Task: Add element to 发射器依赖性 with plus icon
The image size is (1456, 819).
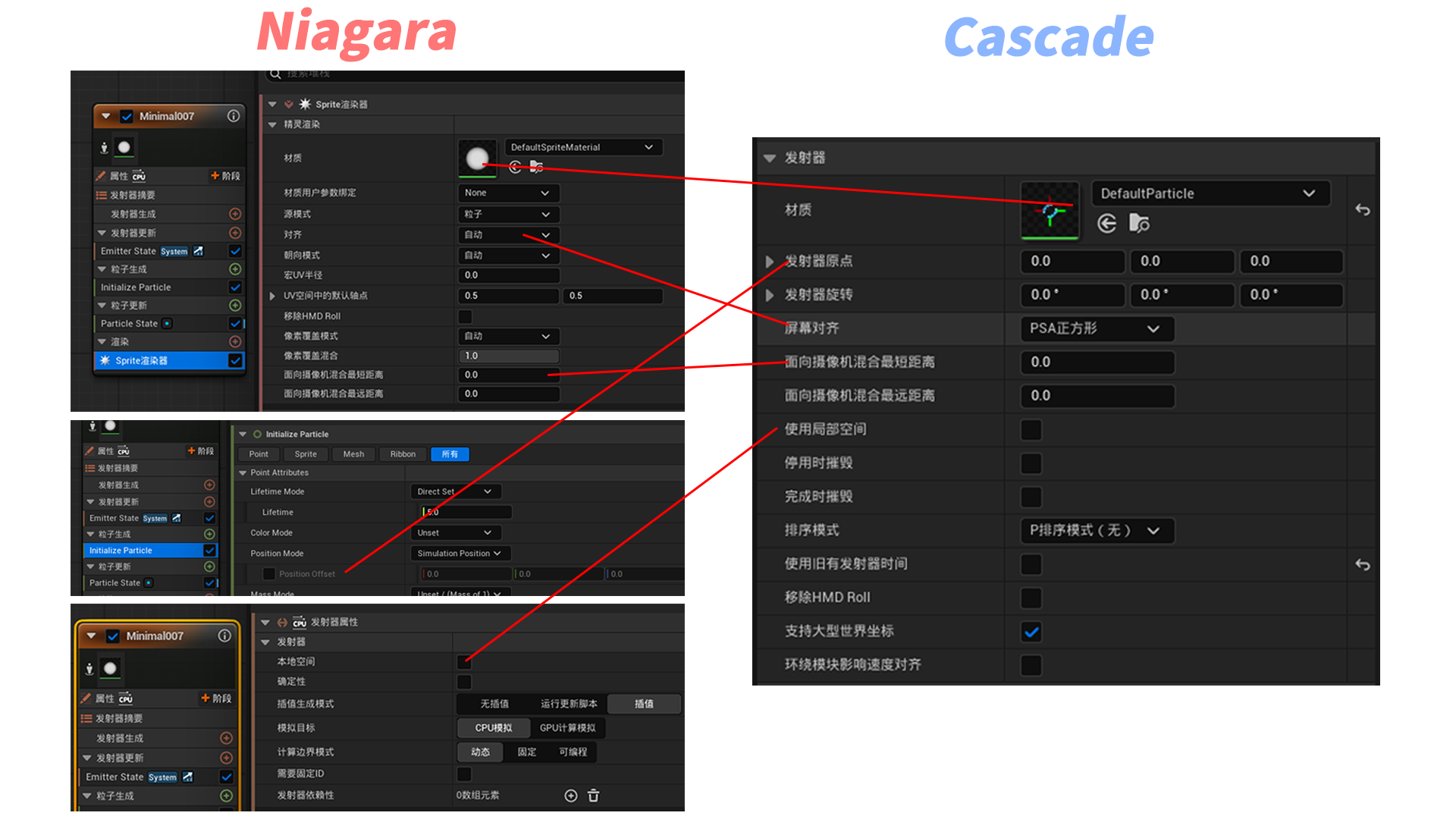Action: click(571, 795)
